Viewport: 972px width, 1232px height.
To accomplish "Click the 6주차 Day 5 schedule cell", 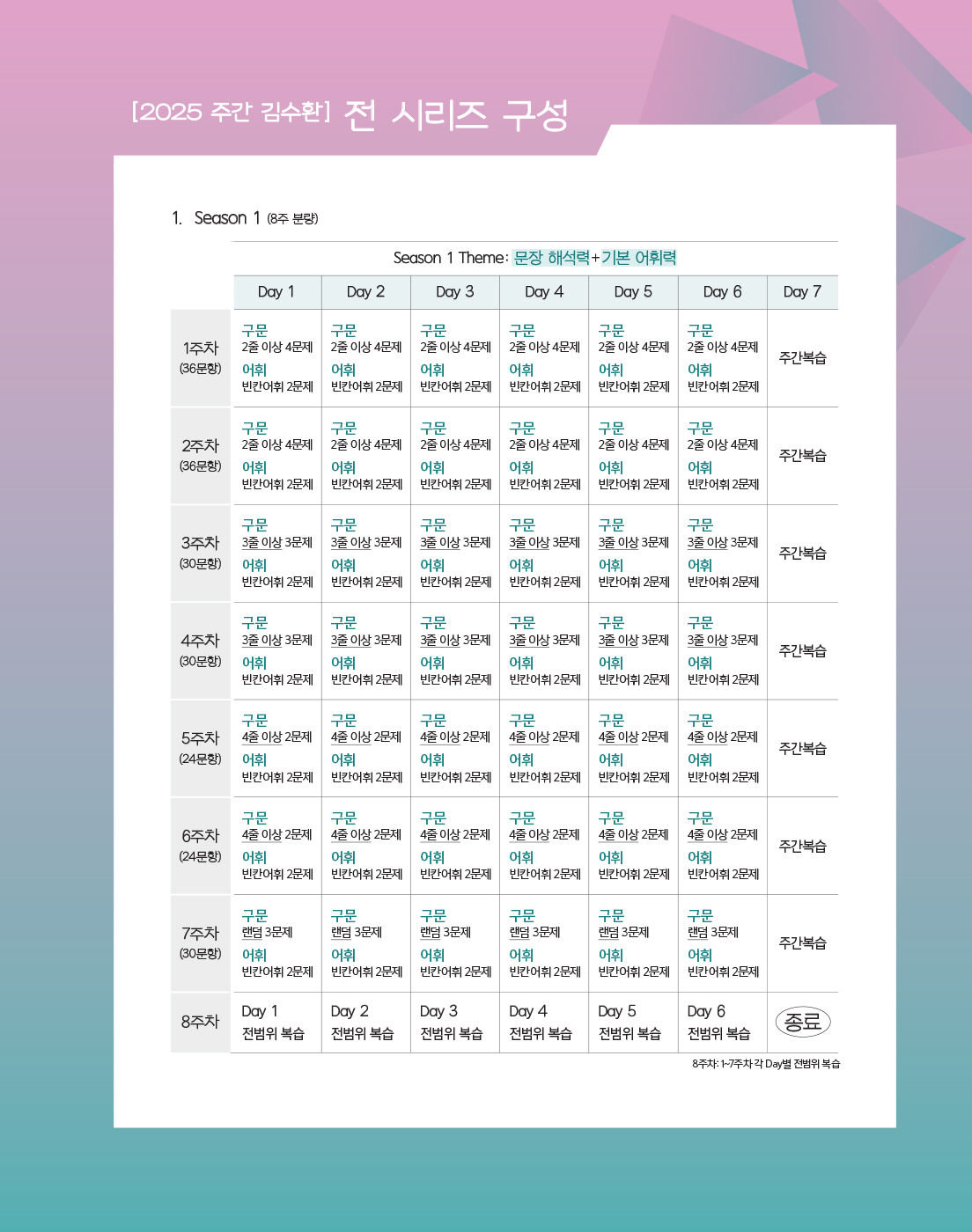I will pyautogui.click(x=633, y=846).
